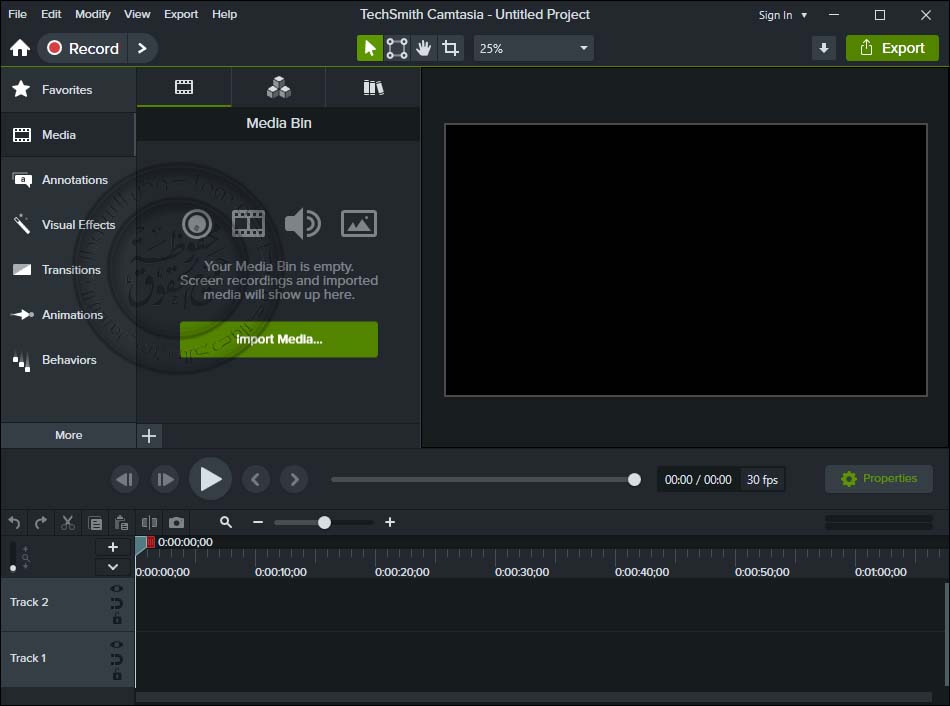The image size is (950, 706).
Task: Click the timeline zoom slider handle
Action: click(324, 522)
